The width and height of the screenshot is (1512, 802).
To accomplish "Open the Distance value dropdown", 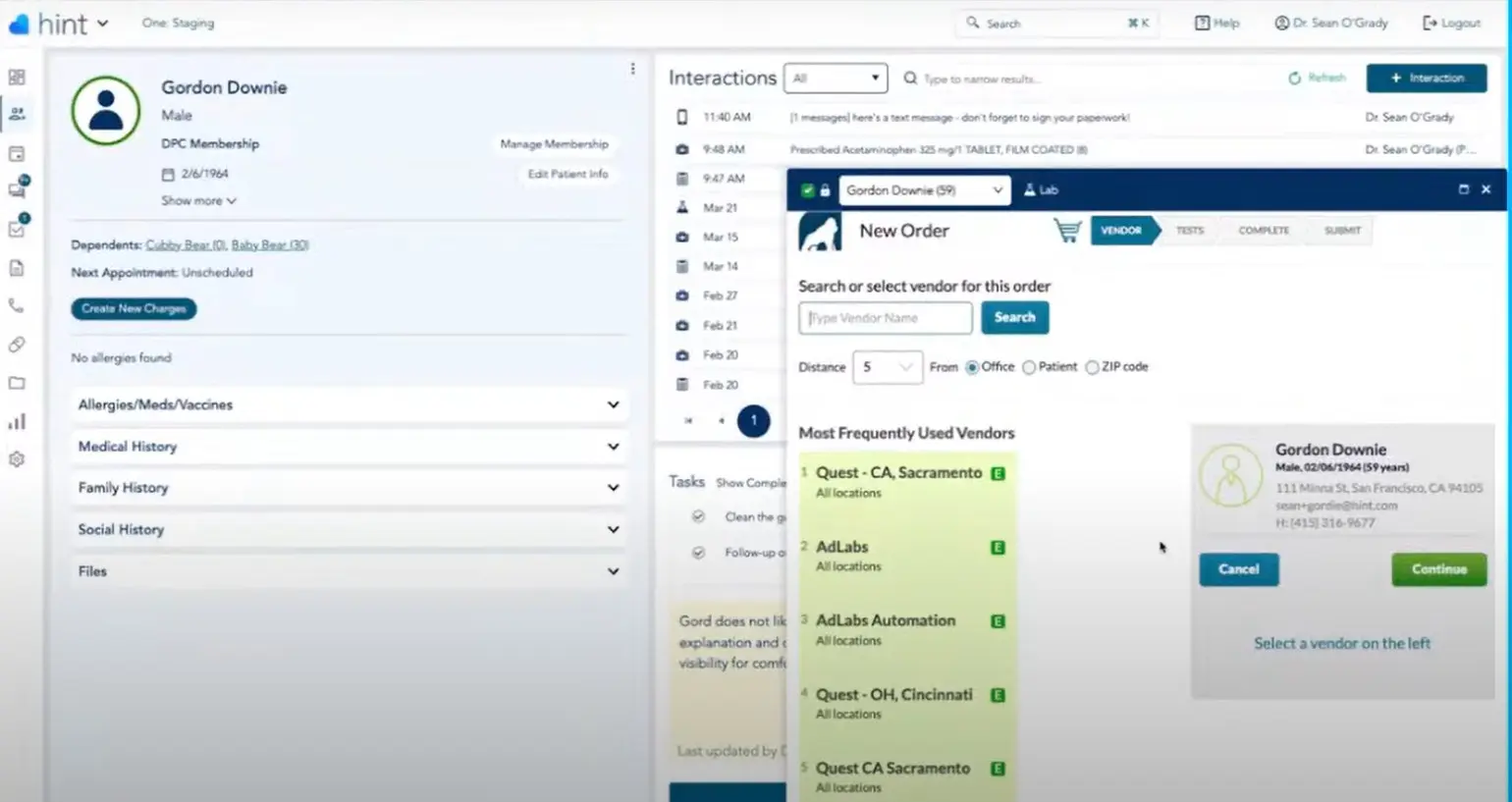I will click(x=887, y=366).
